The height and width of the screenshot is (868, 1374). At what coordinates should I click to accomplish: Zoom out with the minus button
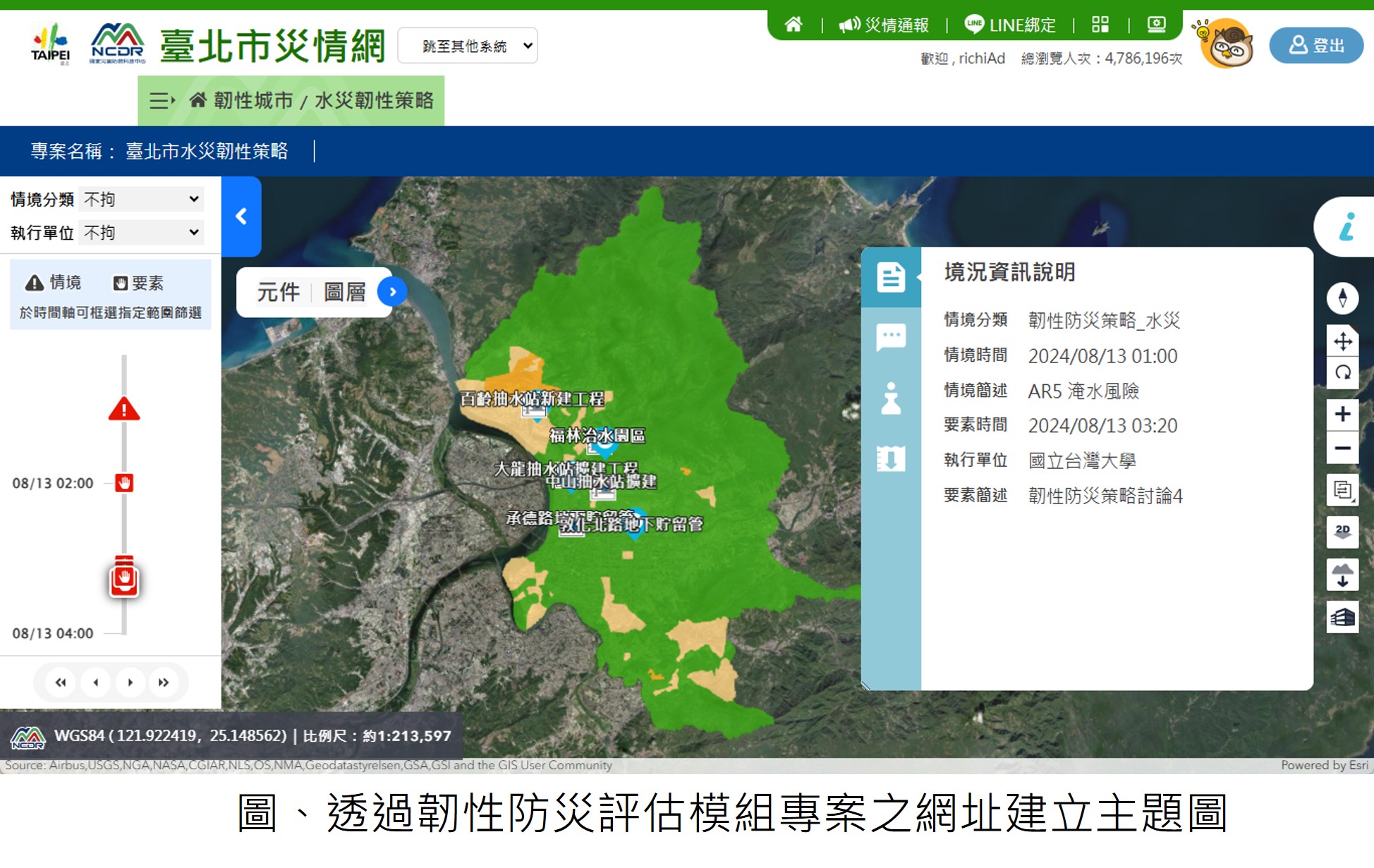[1343, 448]
